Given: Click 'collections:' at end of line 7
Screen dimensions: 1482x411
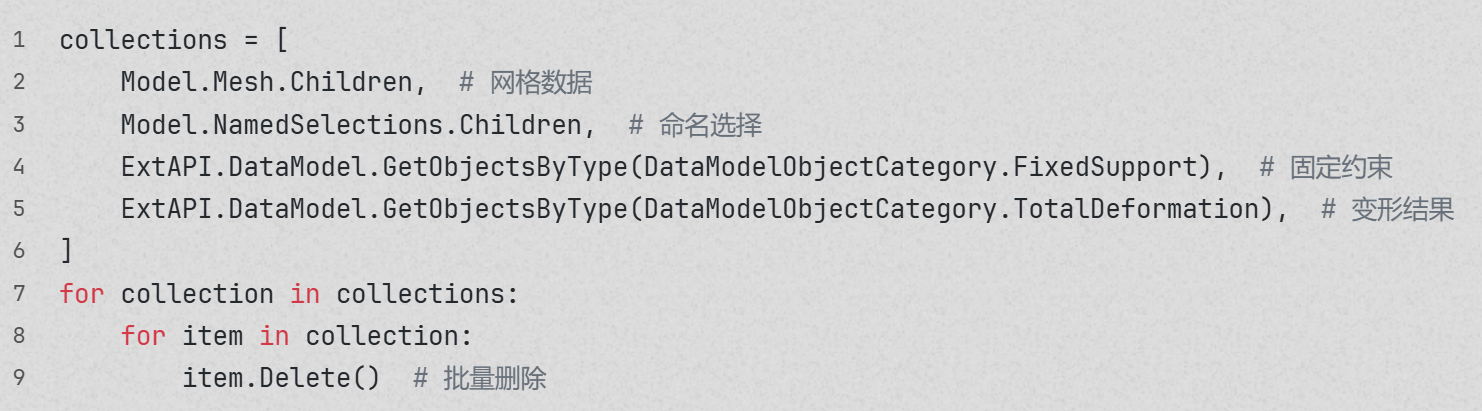Looking at the screenshot, I should tap(428, 294).
